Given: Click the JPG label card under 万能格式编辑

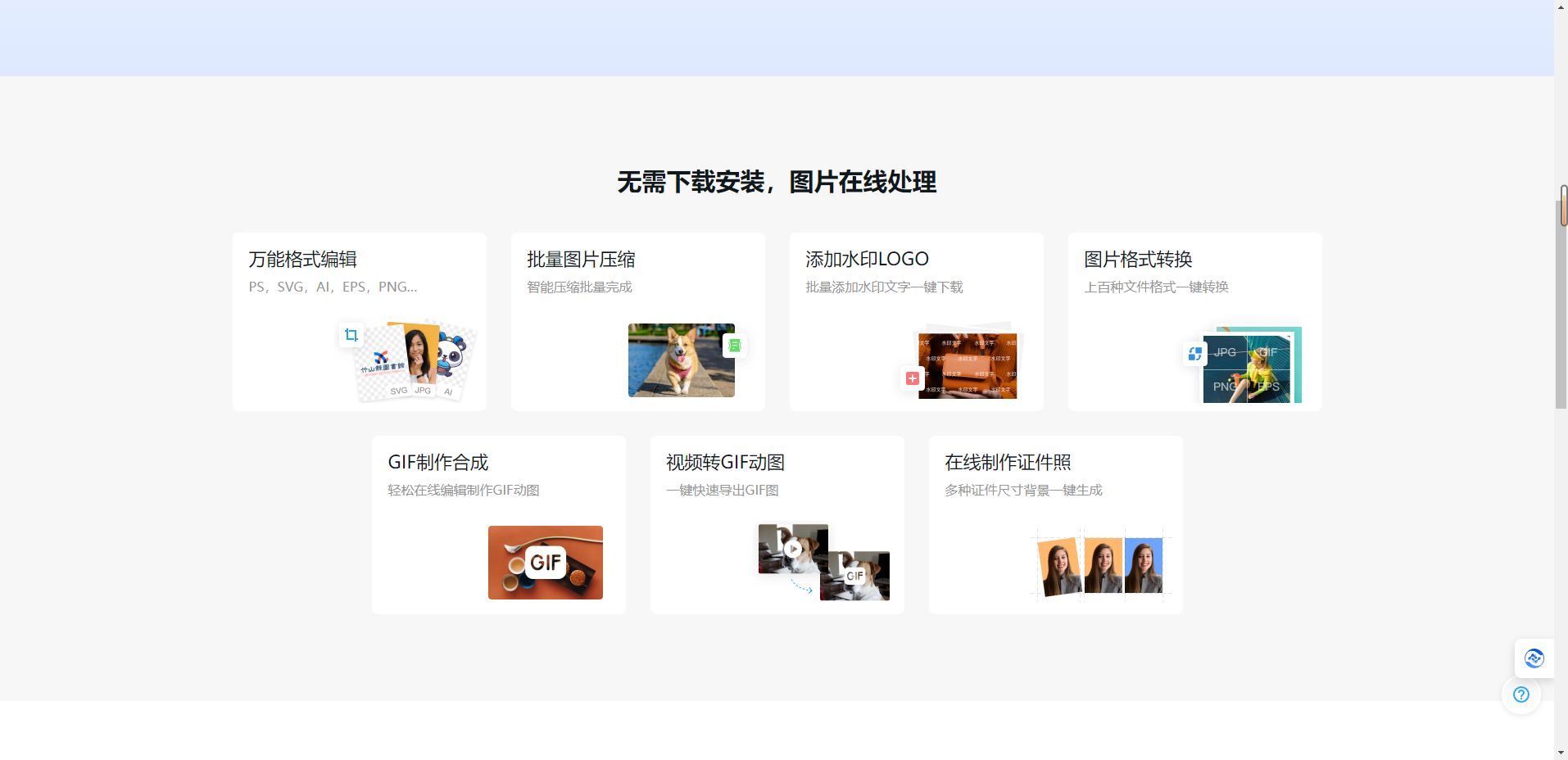Looking at the screenshot, I should [423, 391].
